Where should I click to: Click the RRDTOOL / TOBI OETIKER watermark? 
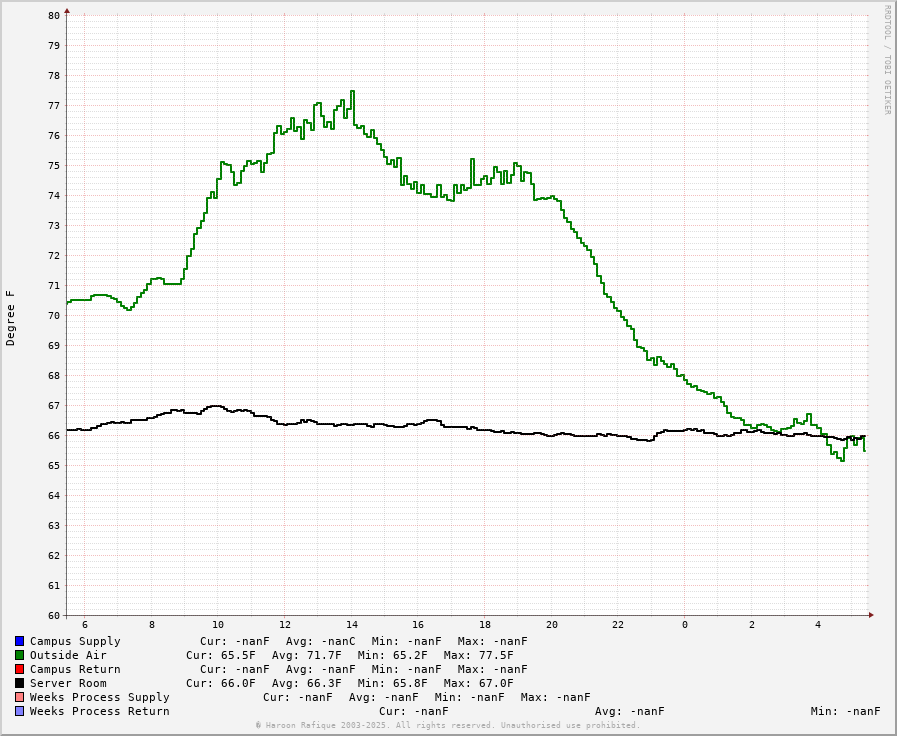pyautogui.click(x=887, y=59)
